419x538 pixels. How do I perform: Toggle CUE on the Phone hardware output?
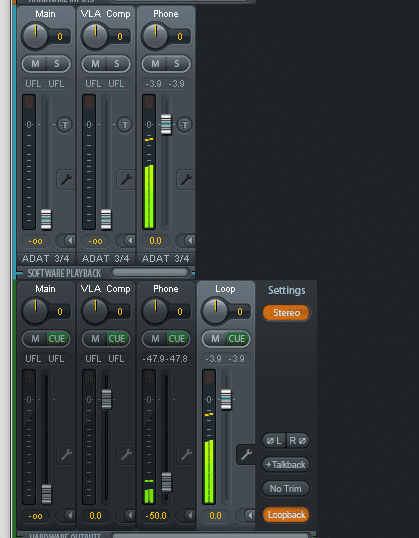pyautogui.click(x=177, y=339)
